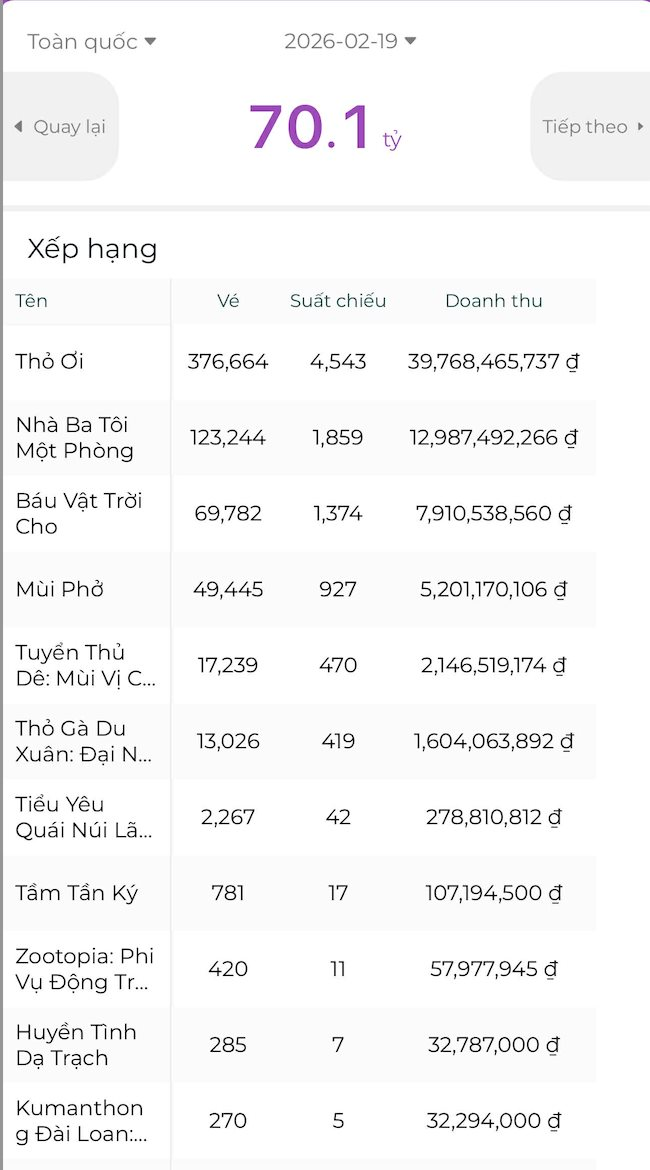The image size is (650, 1170).
Task: Open Báu Vật Trời Cho movie
Action: click(78, 514)
